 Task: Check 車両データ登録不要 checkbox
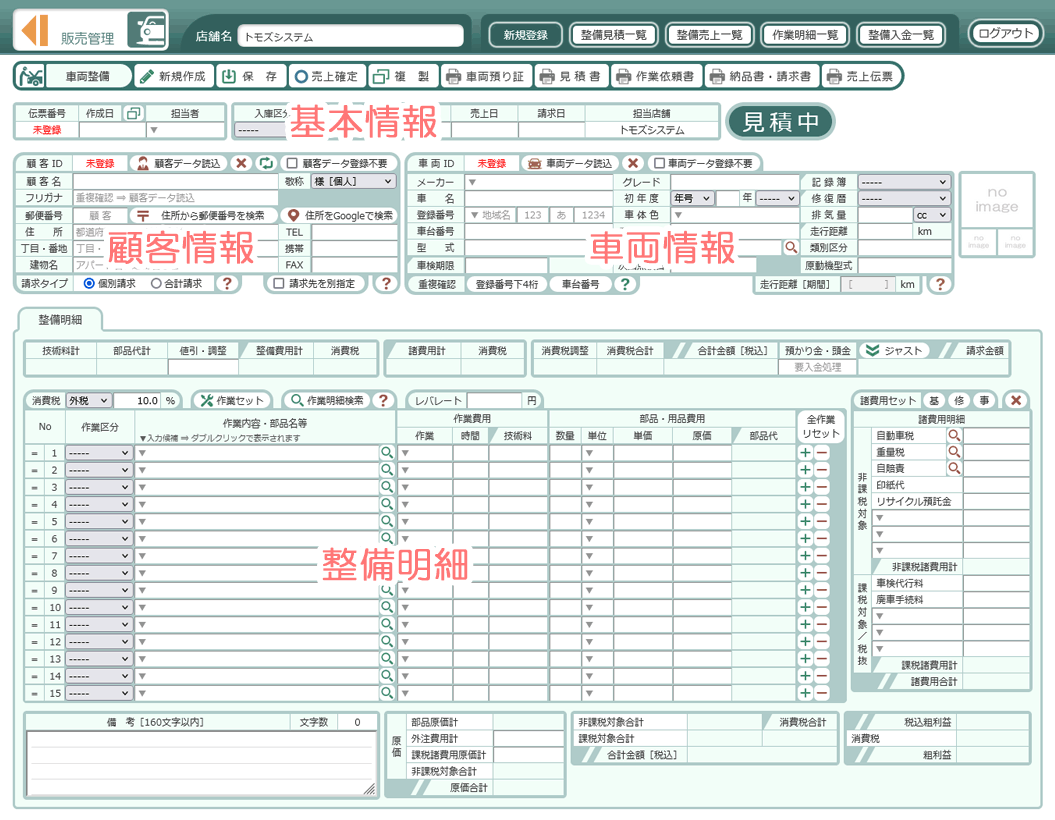pos(659,163)
